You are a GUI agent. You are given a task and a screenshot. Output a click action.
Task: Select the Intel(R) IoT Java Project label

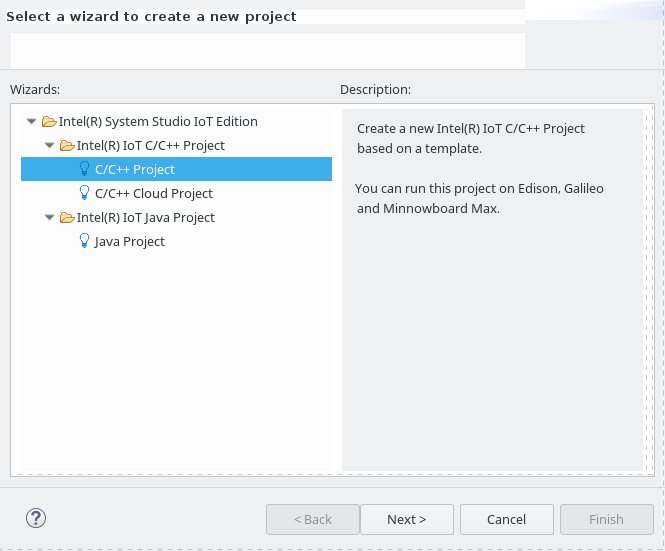[x=145, y=218]
